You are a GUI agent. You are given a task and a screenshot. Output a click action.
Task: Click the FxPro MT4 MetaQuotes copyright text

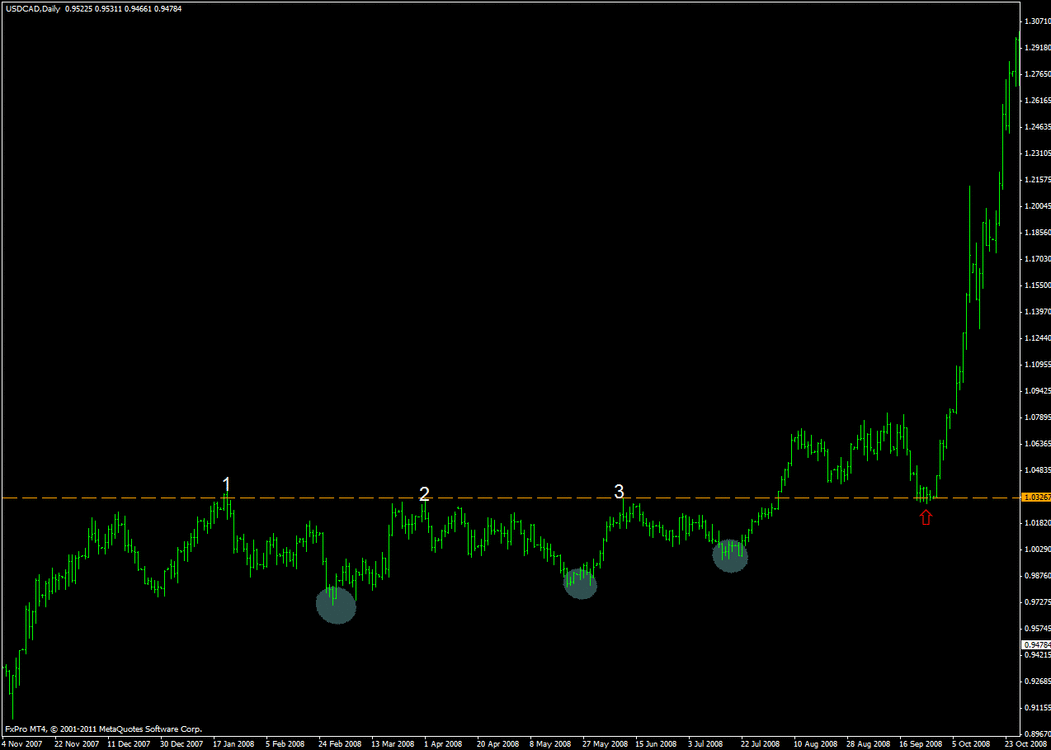coord(103,729)
